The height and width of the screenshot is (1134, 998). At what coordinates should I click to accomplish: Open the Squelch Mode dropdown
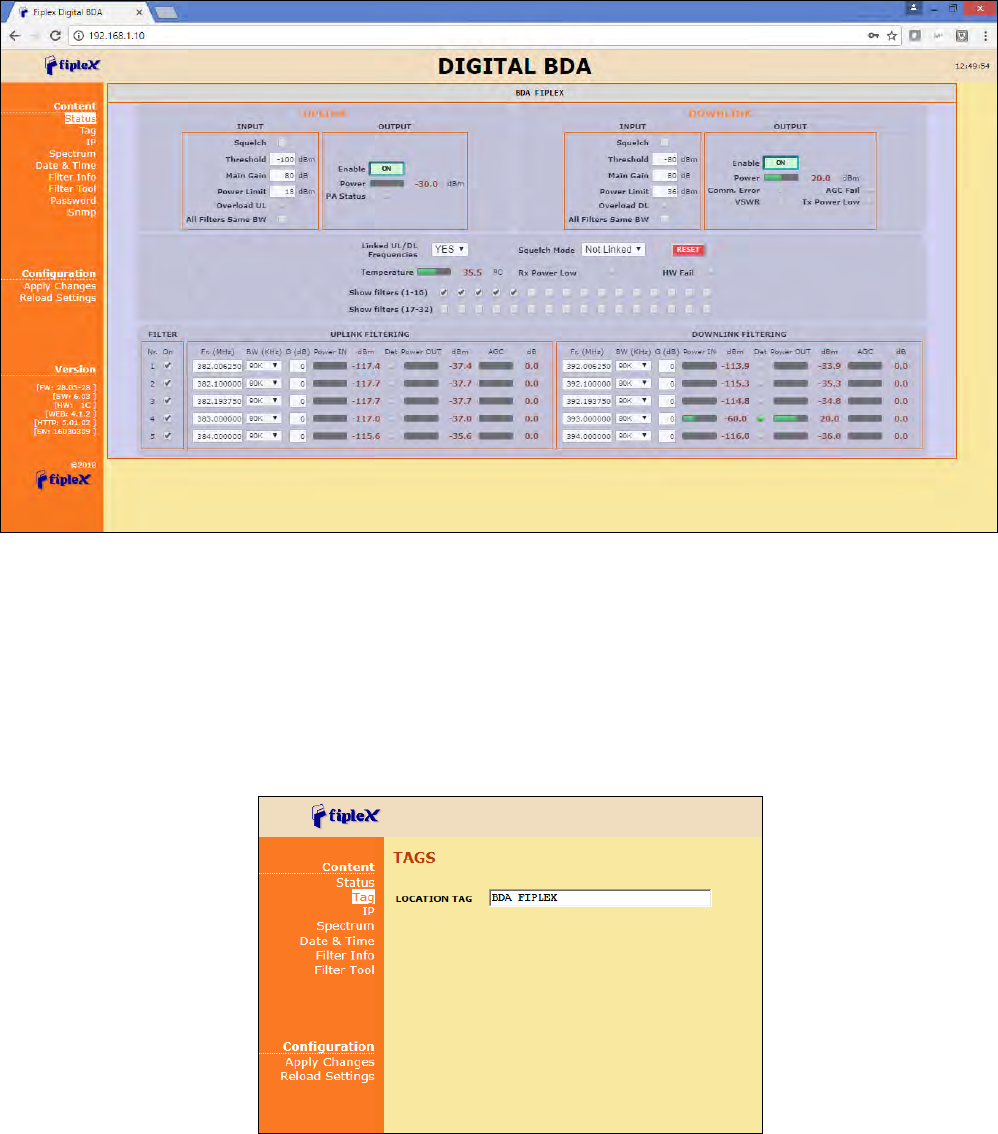coord(613,250)
